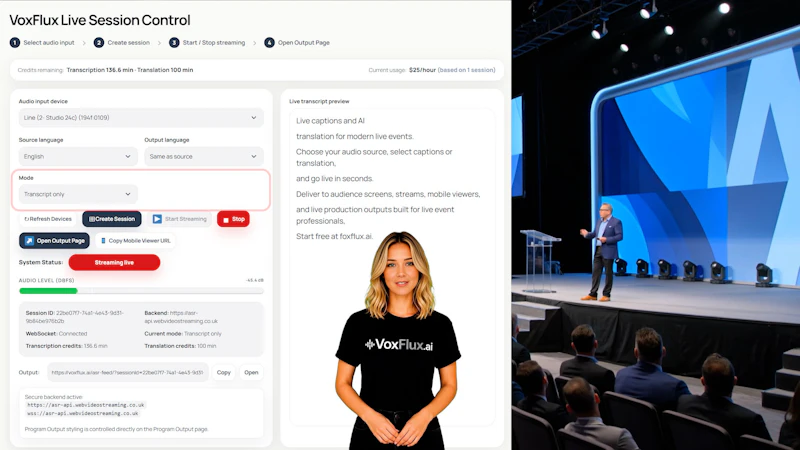Viewport: 800px width, 450px height.
Task: Click Copy Mobile Viewer URL
Action: point(135,241)
